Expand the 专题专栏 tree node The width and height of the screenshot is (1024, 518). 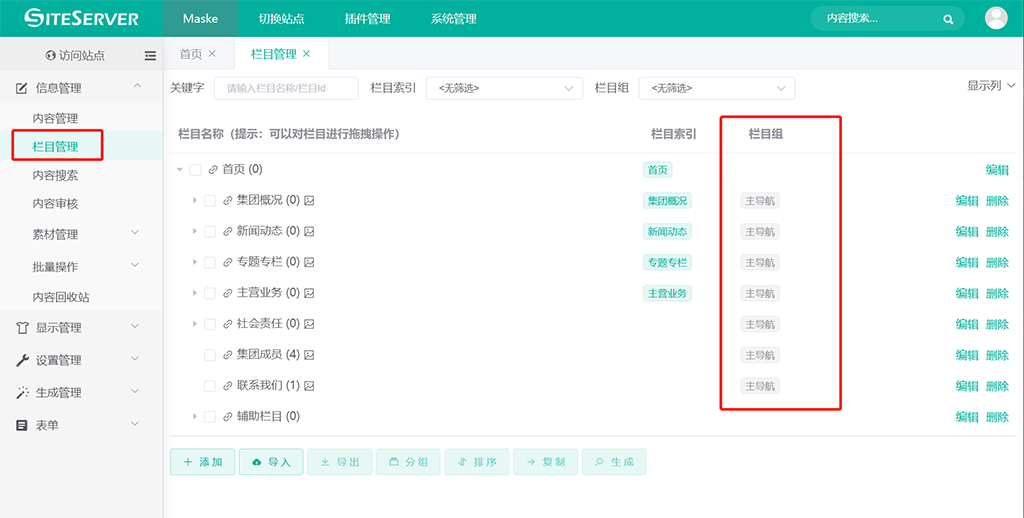click(195, 262)
